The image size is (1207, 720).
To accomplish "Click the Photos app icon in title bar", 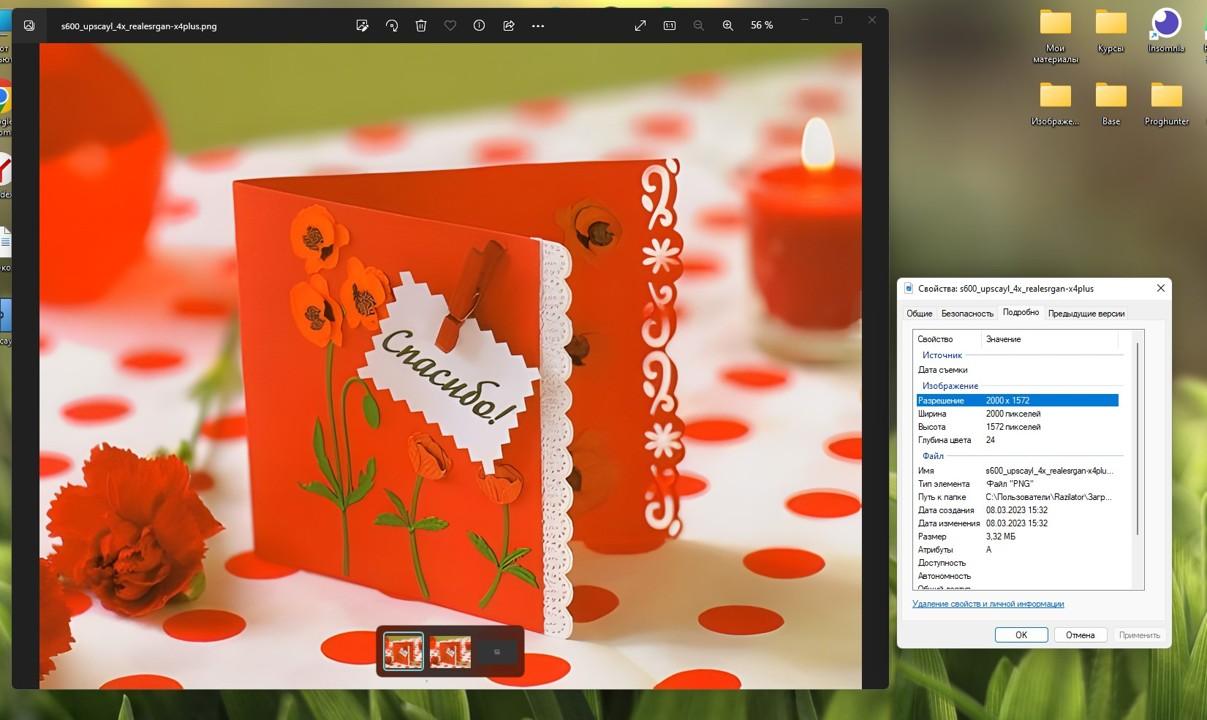I will tap(29, 26).
